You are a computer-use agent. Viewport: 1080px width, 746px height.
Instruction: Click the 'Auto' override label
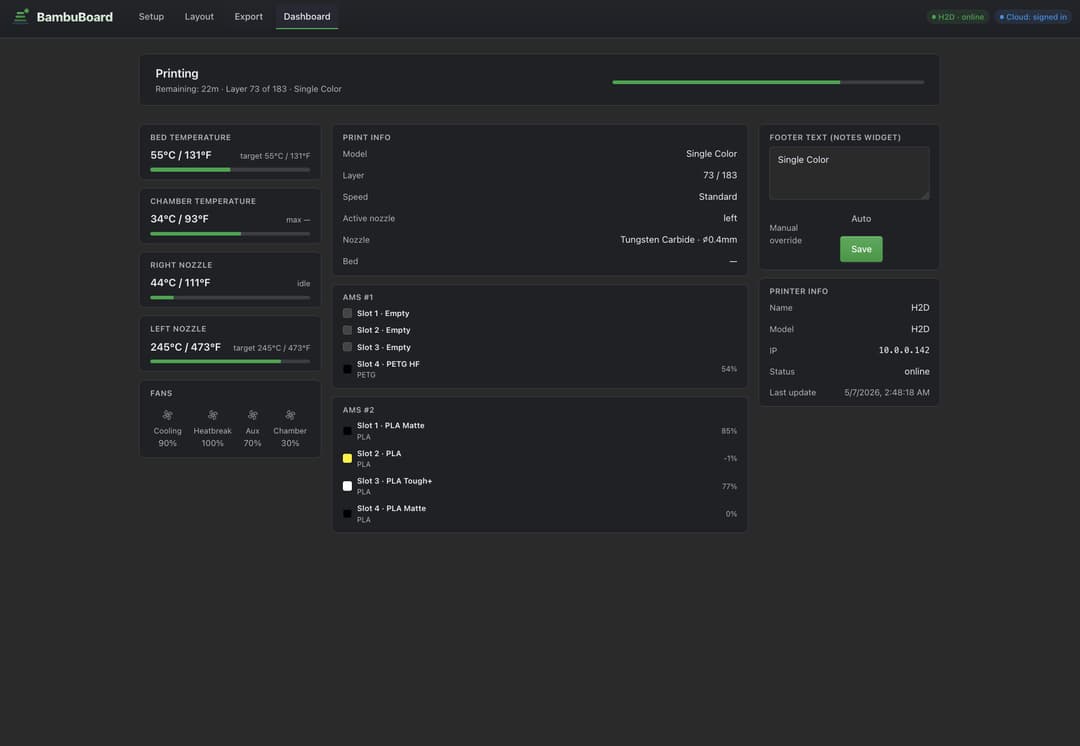point(861,218)
